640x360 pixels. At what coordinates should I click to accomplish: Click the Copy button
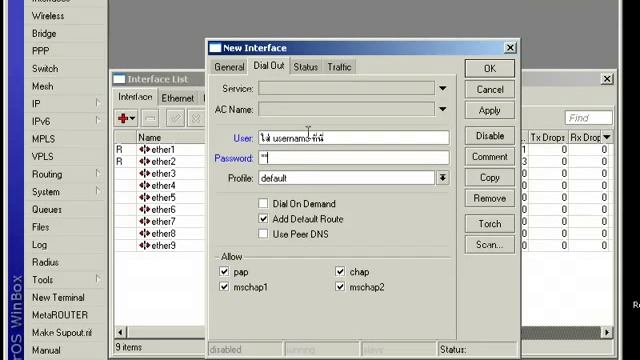[x=490, y=178]
